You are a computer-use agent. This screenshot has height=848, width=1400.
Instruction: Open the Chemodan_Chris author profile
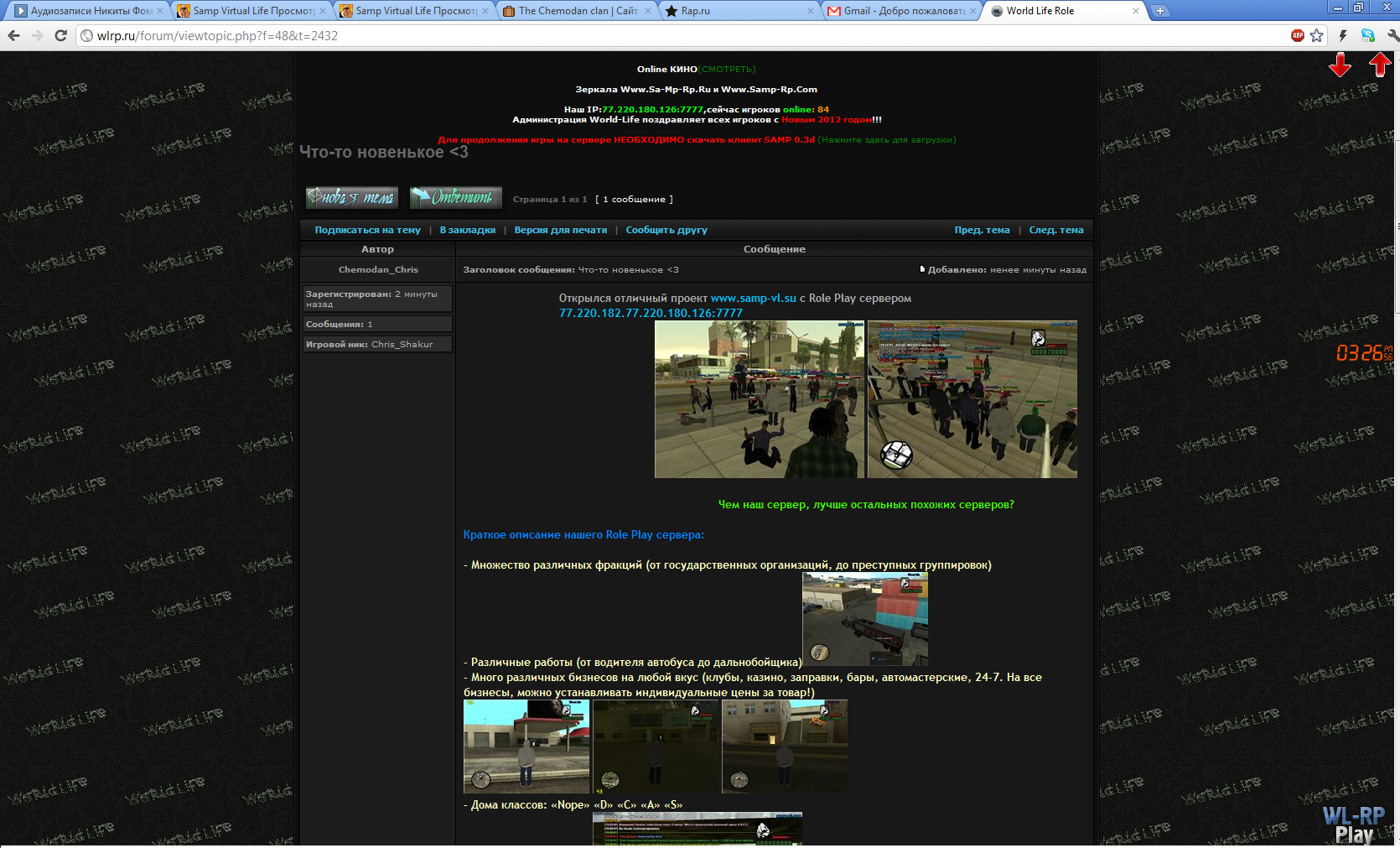(x=378, y=269)
